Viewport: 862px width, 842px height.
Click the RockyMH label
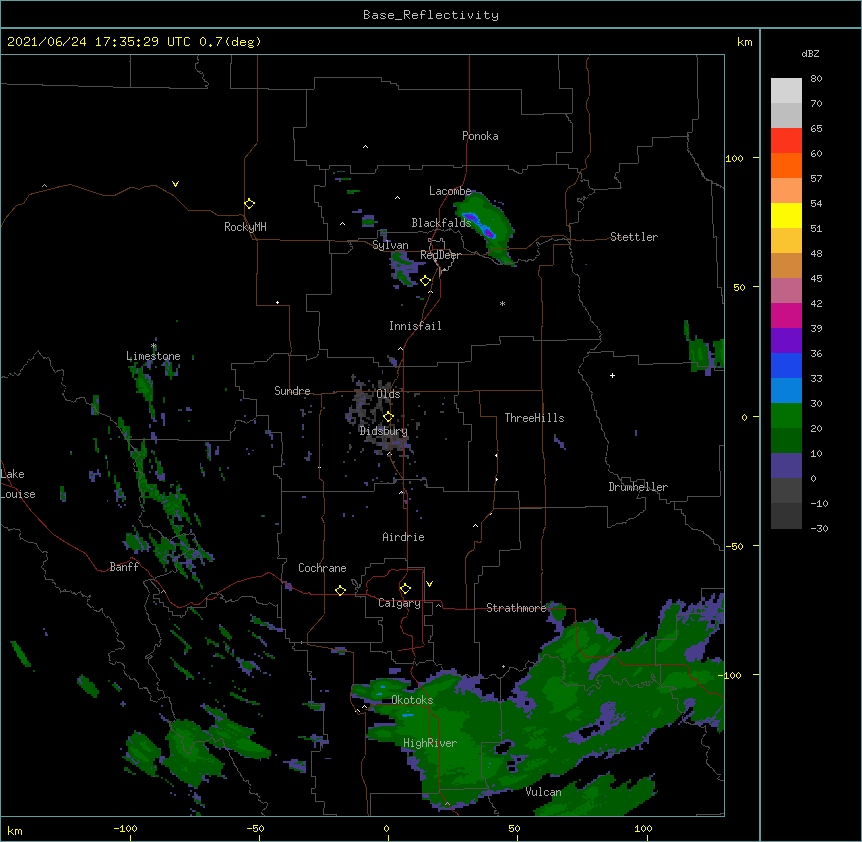245,227
